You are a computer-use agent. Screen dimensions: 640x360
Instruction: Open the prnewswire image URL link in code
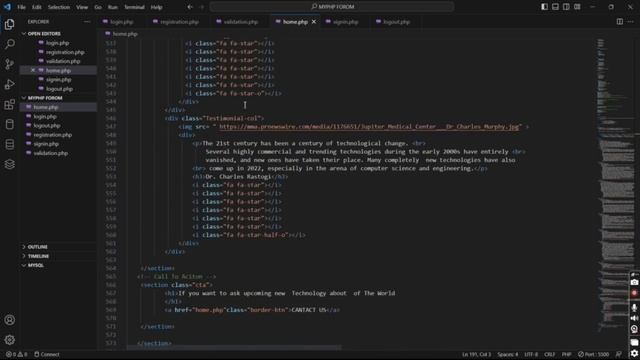[369, 127]
